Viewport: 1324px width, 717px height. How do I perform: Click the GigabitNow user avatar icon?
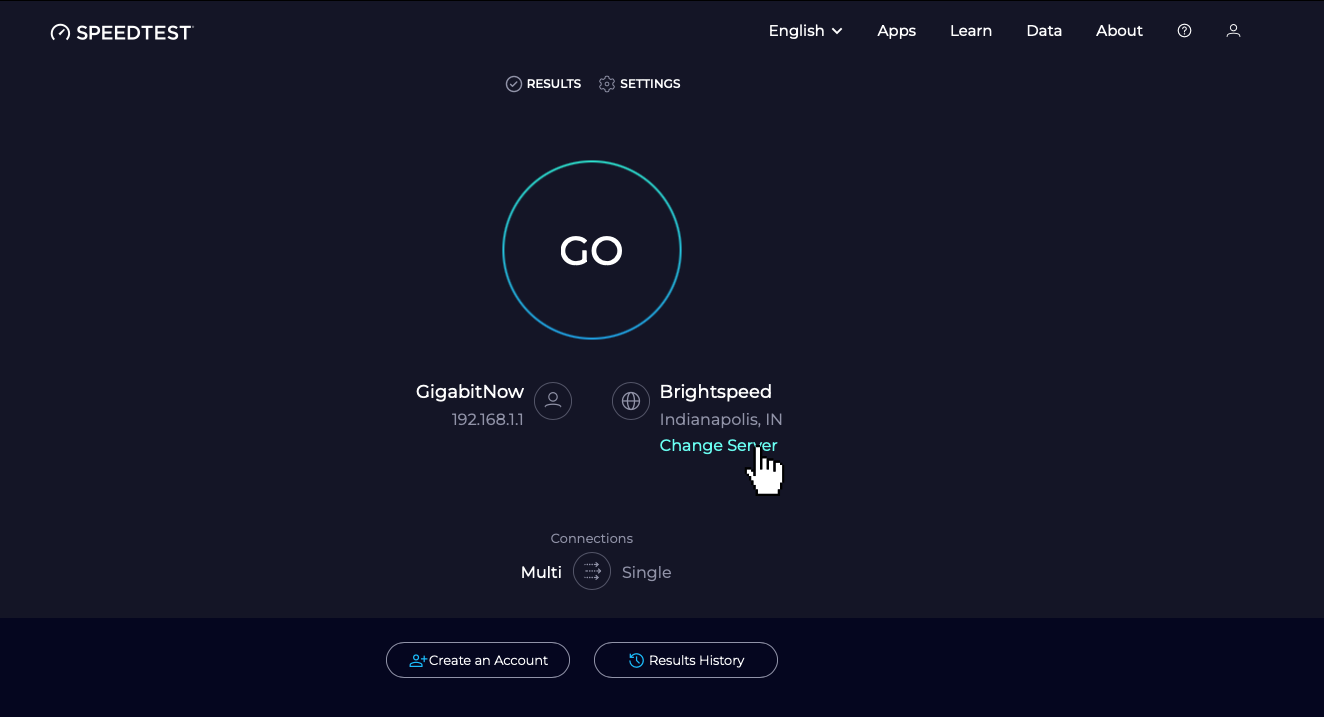tap(553, 401)
